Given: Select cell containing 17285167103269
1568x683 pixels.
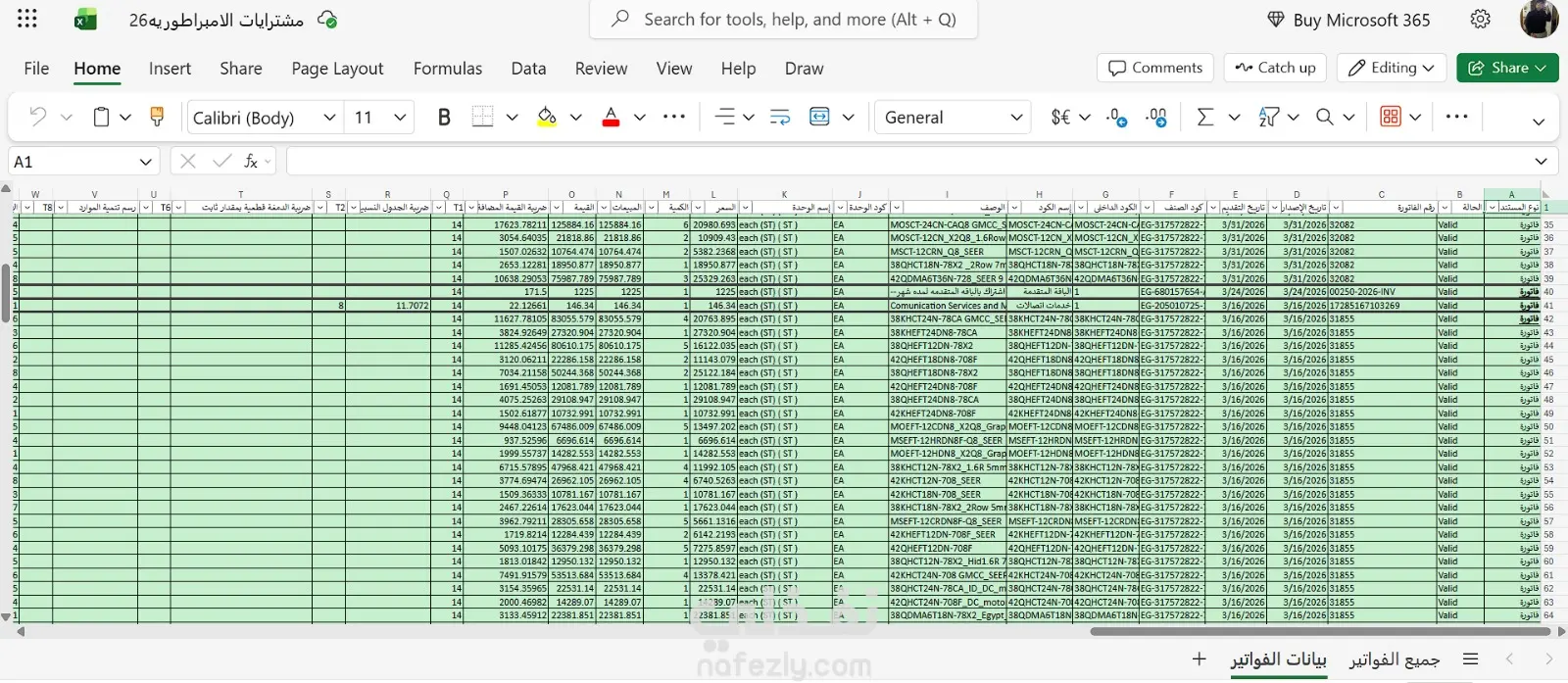Looking at the screenshot, I should [1382, 306].
